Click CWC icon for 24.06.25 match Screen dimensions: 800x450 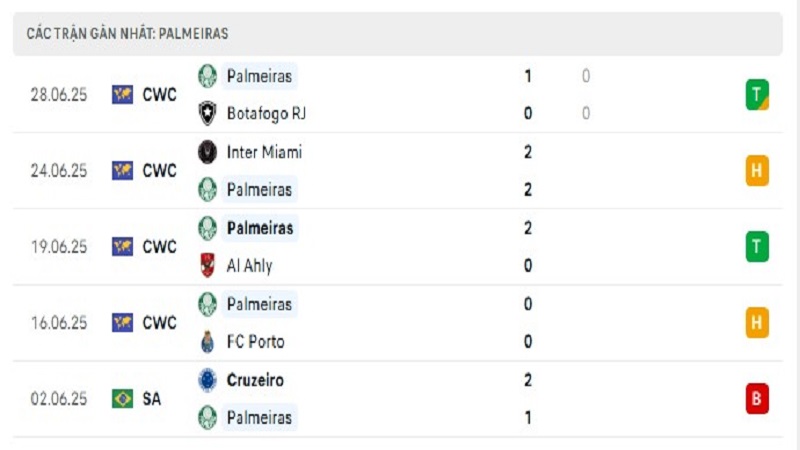(122, 170)
